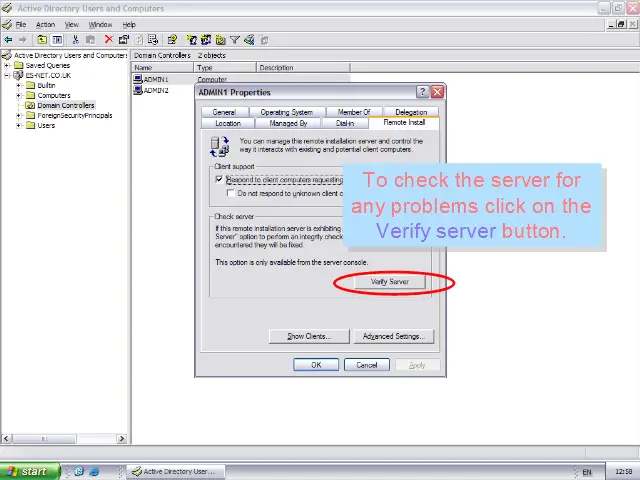The image size is (640, 480).
Task: Click the Show/Hide console tree icon
Action: pyautogui.click(x=58, y=40)
